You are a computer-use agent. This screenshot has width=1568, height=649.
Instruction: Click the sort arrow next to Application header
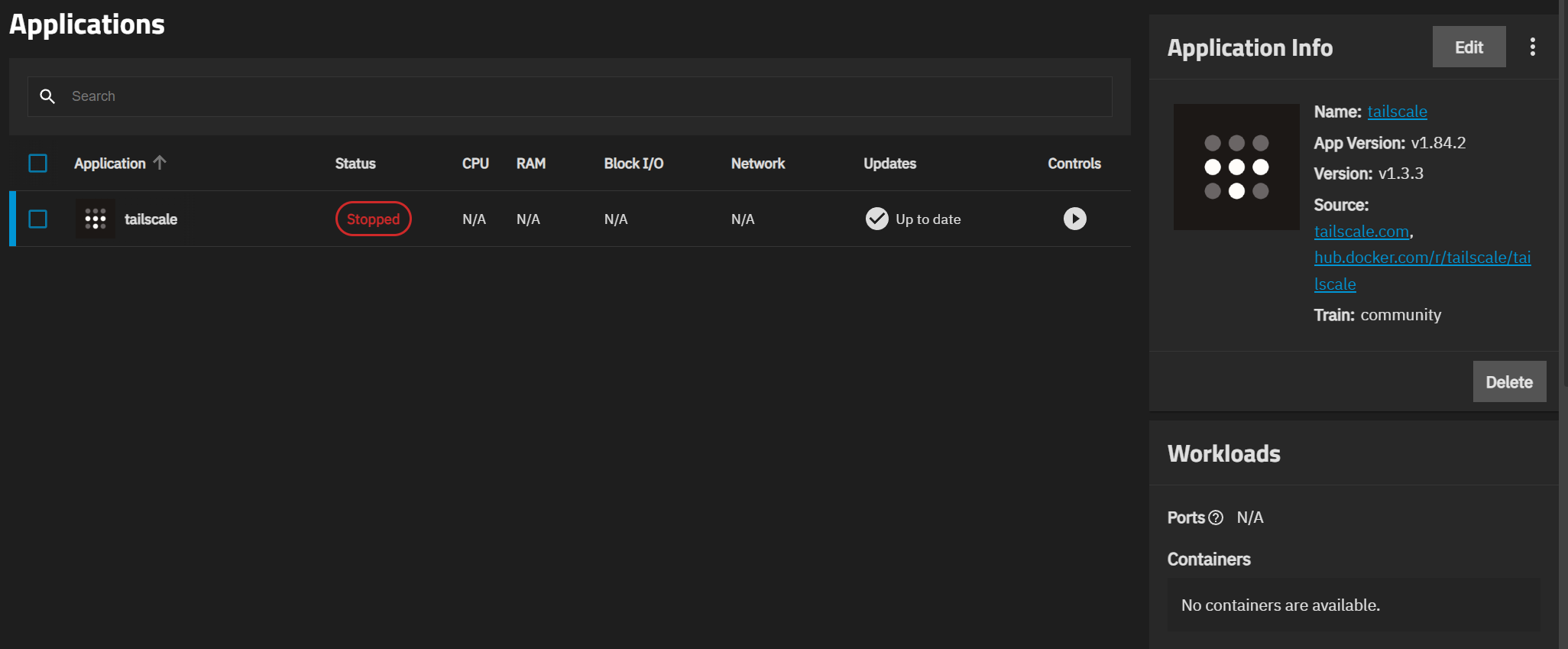pyautogui.click(x=160, y=163)
